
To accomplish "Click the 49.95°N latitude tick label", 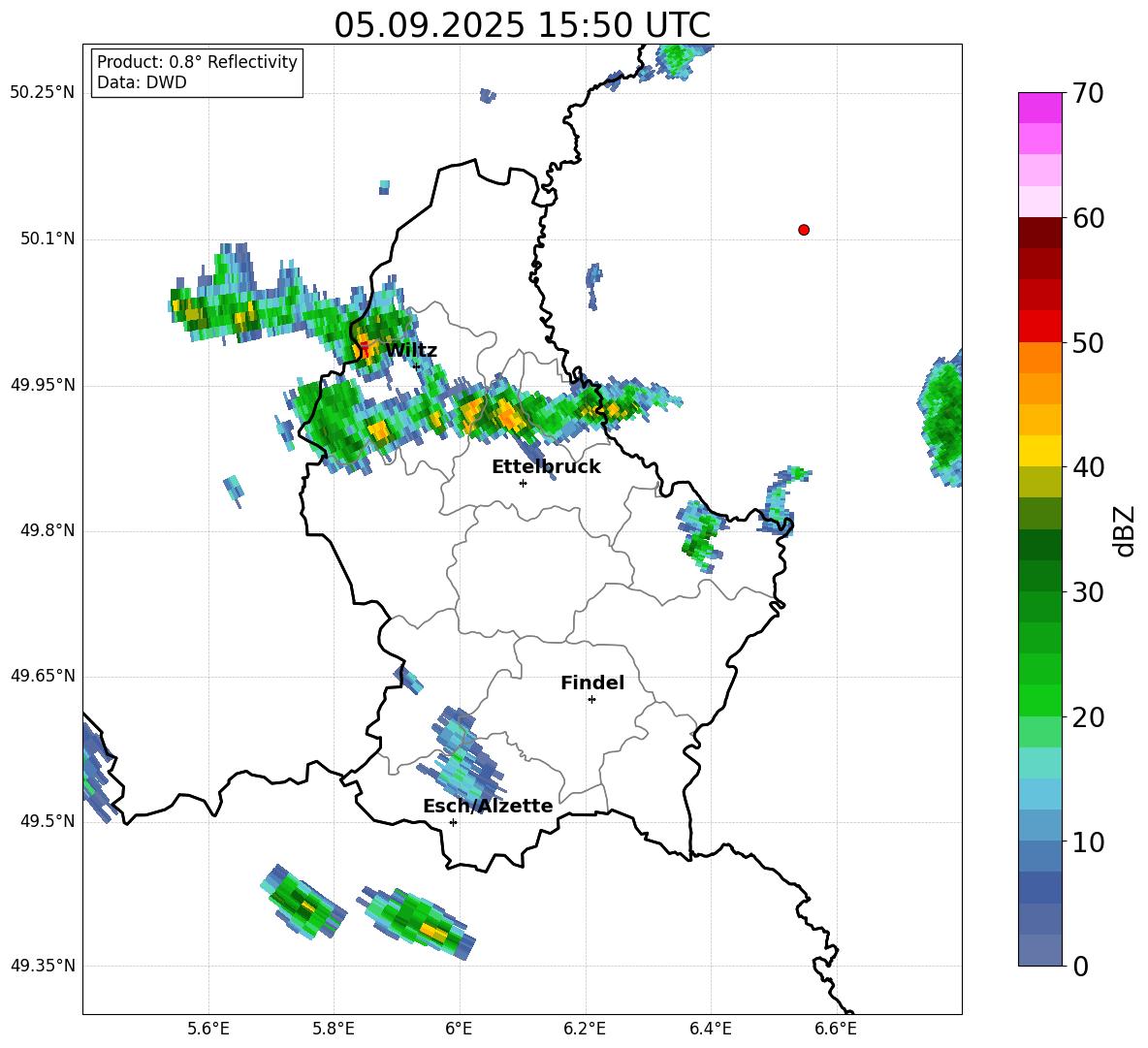I will click(43, 385).
